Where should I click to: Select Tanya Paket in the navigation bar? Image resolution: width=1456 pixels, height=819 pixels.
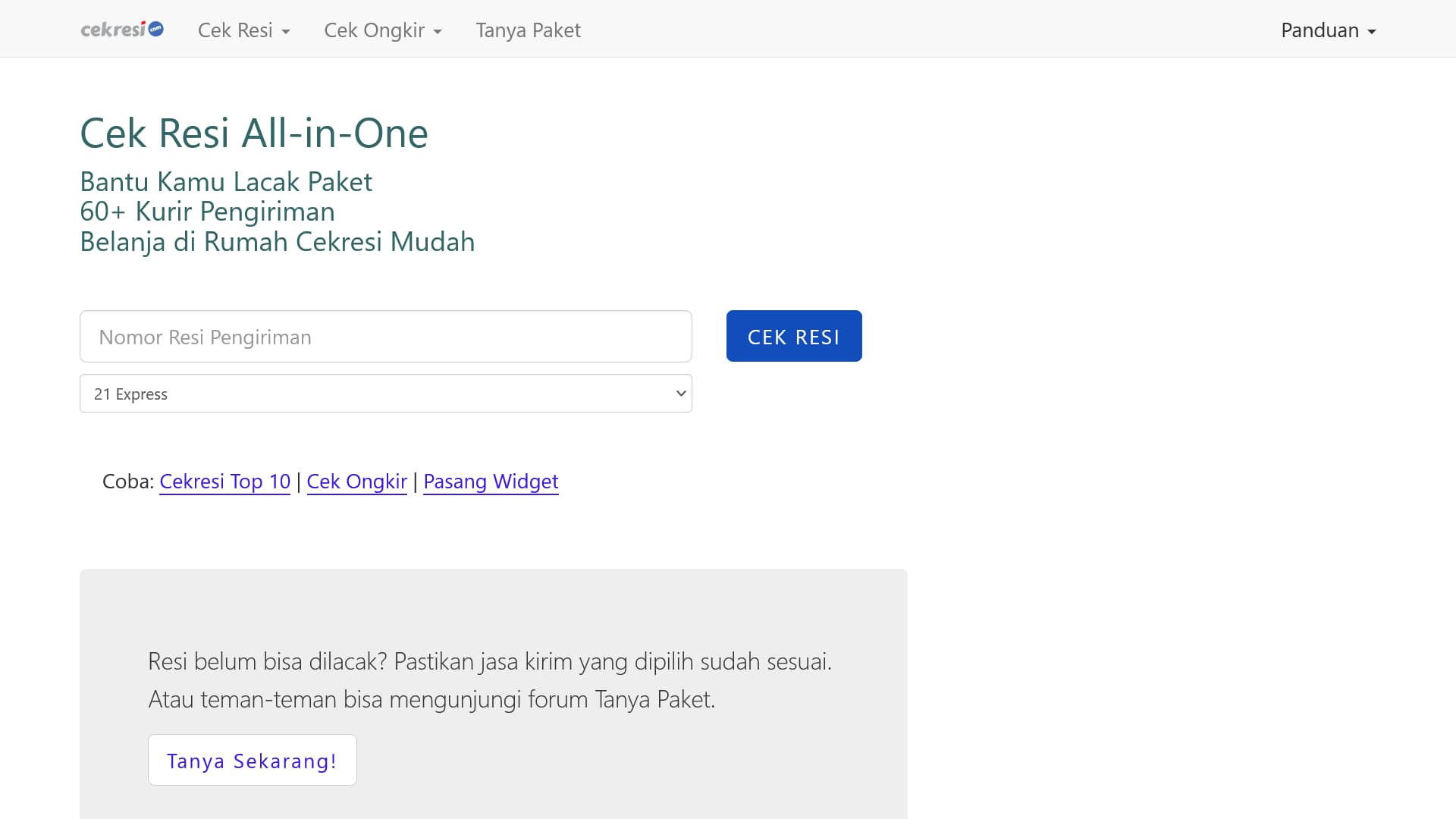[x=528, y=30]
